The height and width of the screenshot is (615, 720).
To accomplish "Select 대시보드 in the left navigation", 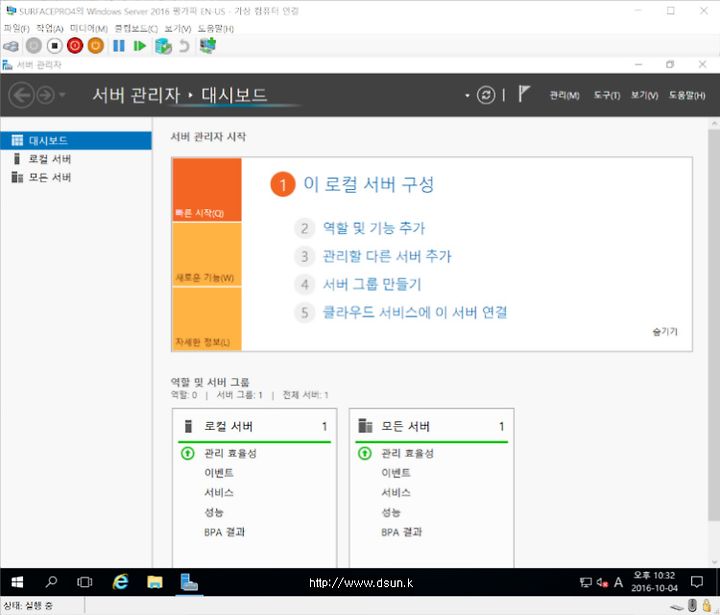I will (x=76, y=141).
